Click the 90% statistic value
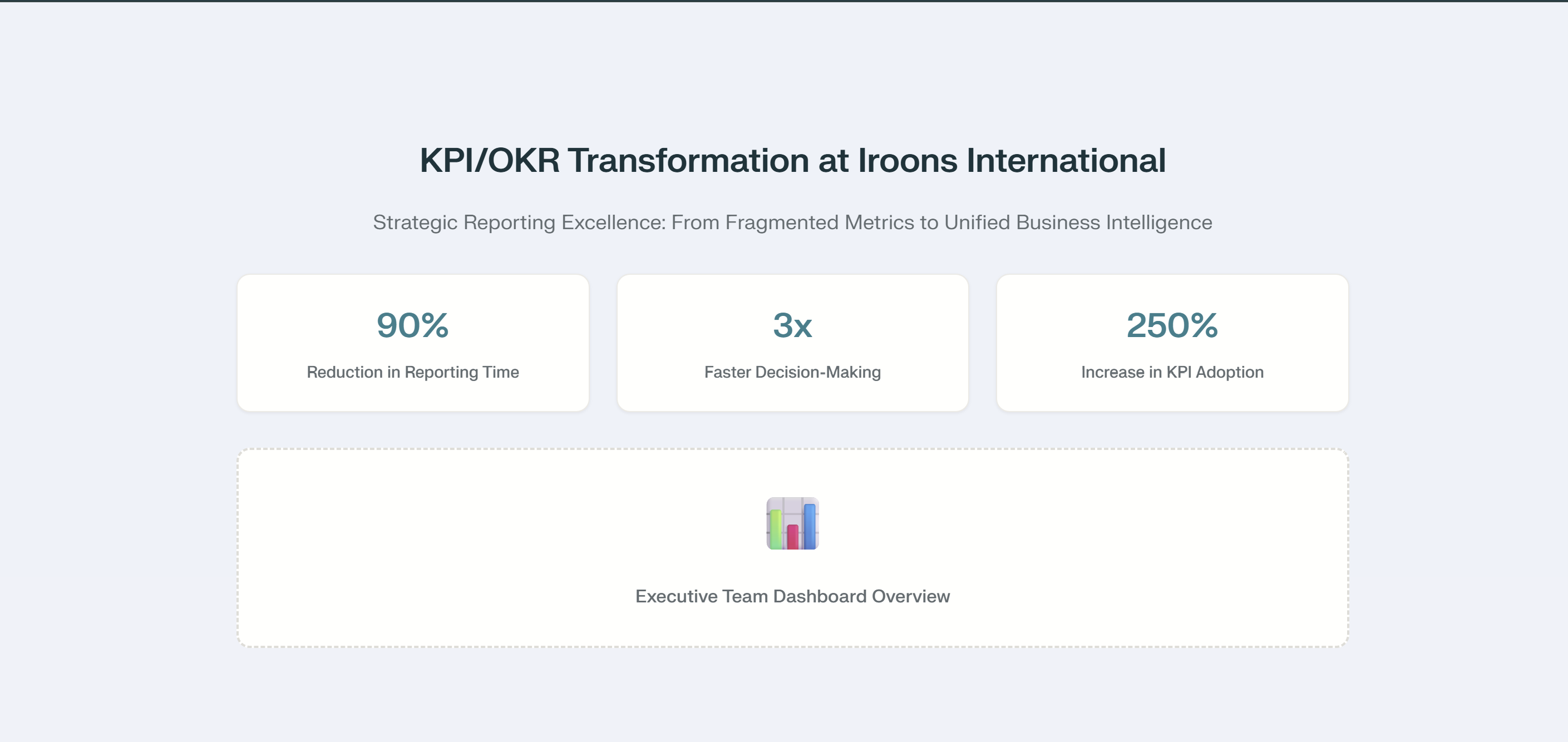 point(413,325)
